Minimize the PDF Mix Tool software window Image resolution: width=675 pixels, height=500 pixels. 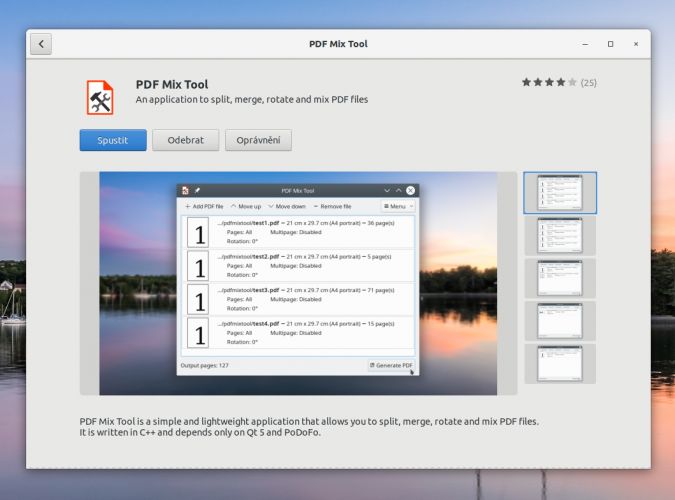[x=585, y=44]
